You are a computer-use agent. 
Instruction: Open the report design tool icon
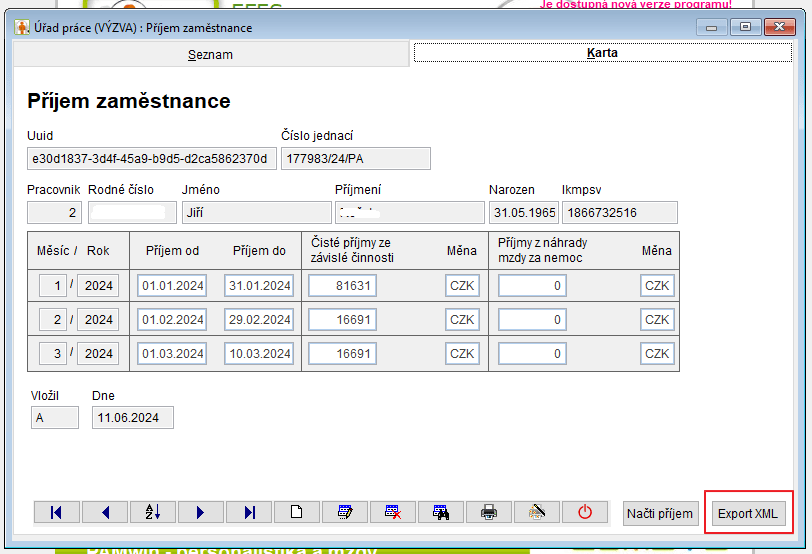[x=537, y=513]
